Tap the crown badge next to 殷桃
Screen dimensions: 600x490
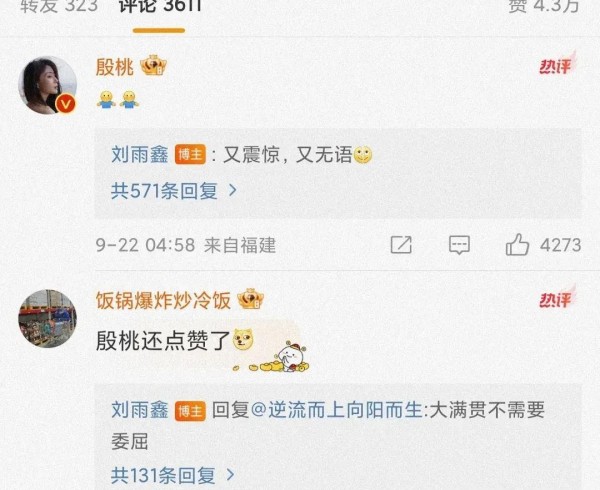coord(153,66)
